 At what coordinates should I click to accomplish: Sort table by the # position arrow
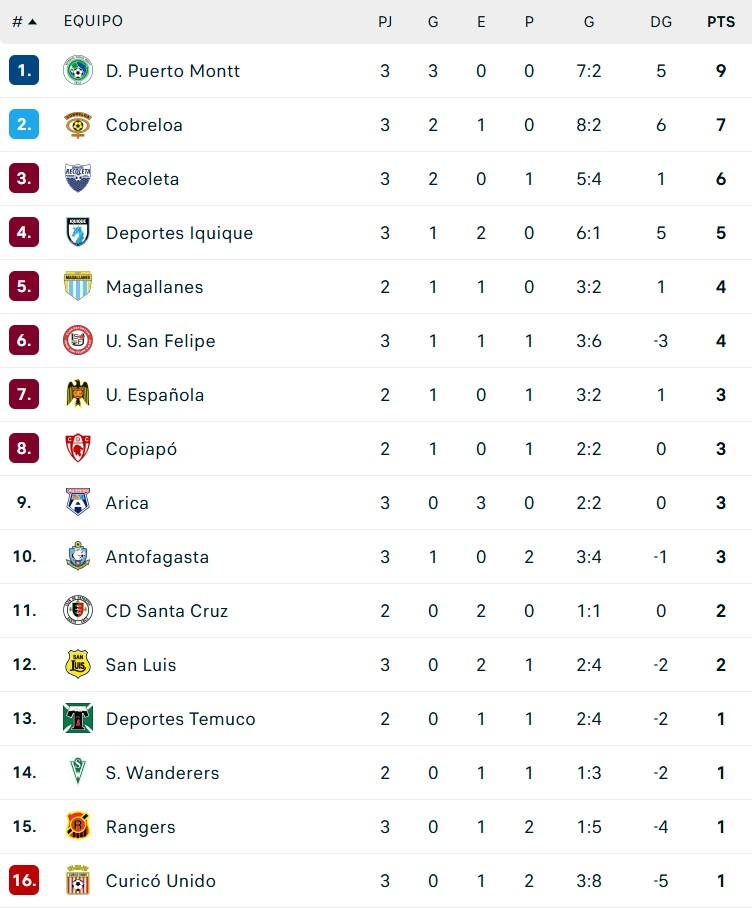pos(32,22)
